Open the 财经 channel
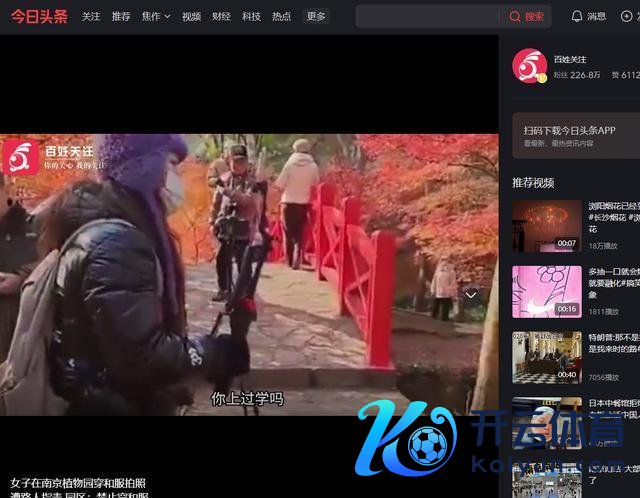The width and height of the screenshot is (640, 498). (221, 17)
